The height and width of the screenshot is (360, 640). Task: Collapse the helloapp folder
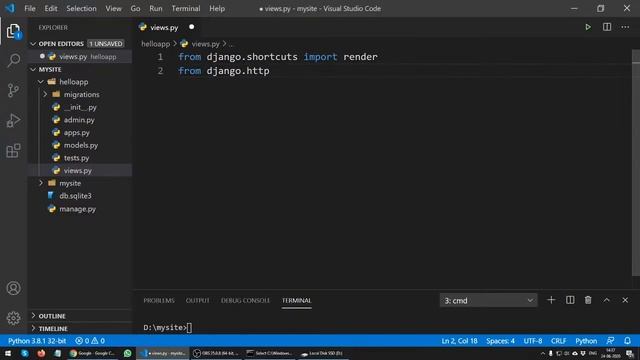pyautogui.click(x=41, y=82)
